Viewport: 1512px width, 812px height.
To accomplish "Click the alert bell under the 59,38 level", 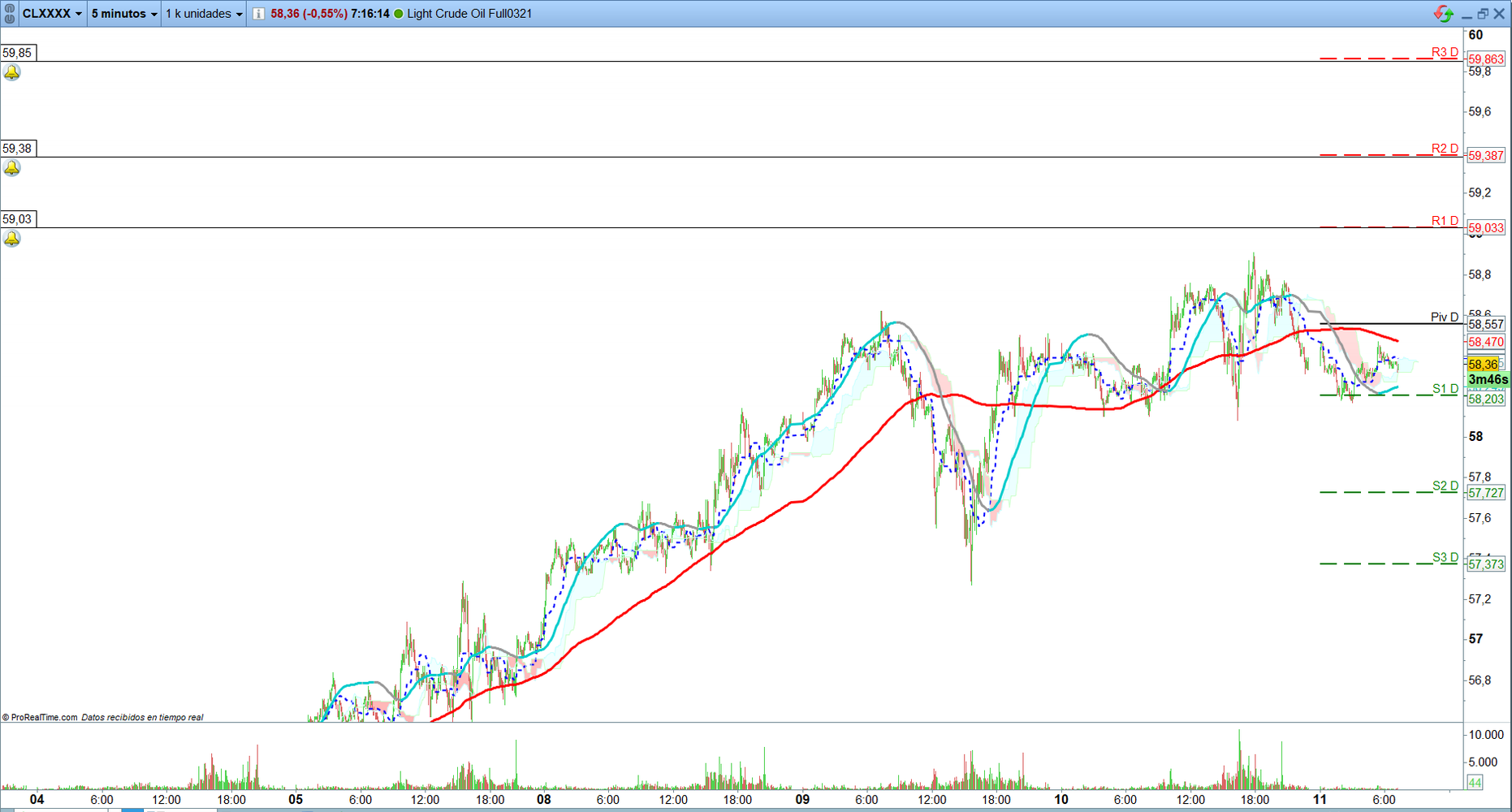I will coord(12,169).
